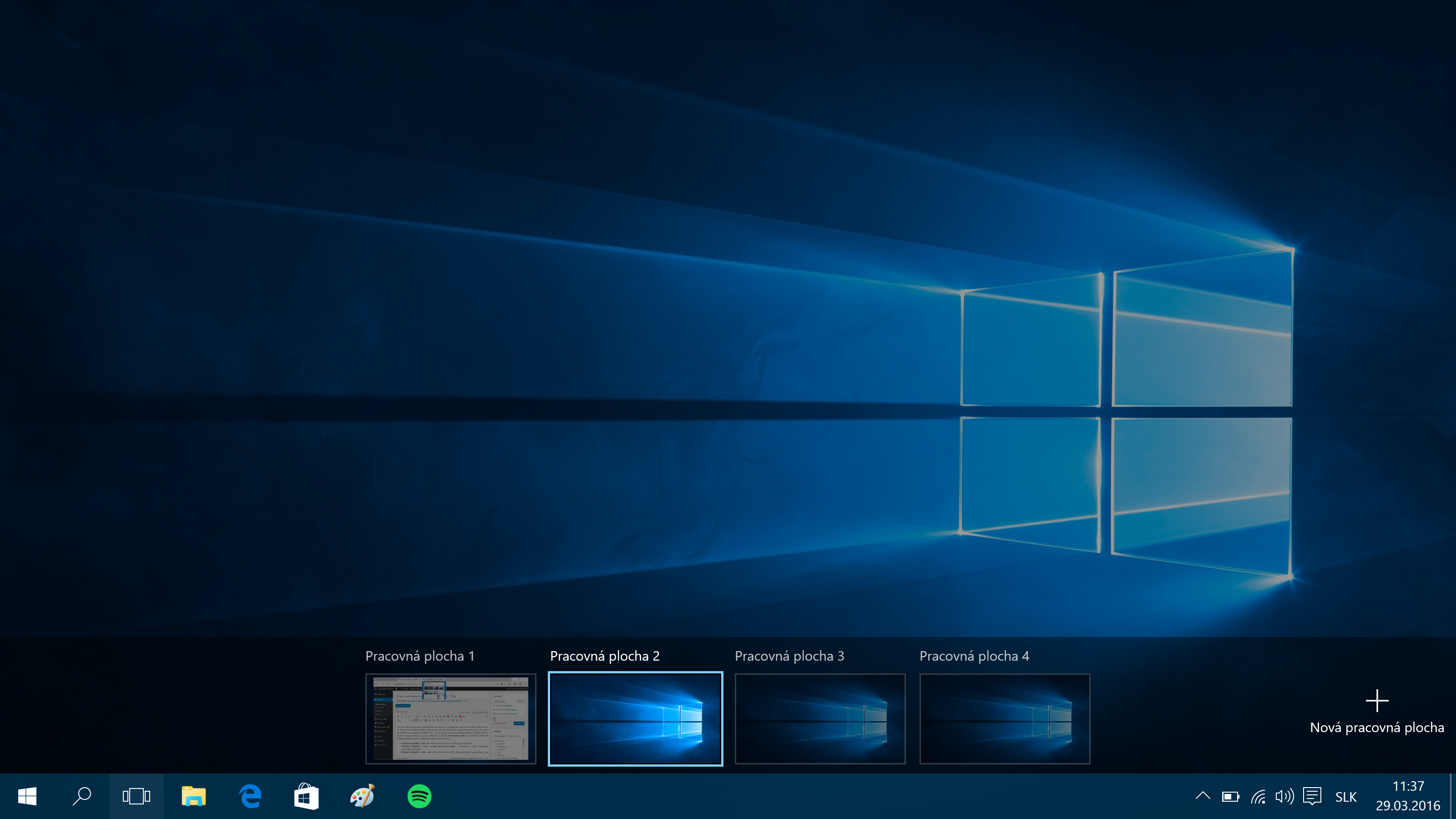Click the Pracovná plocha 4 label

(x=975, y=656)
